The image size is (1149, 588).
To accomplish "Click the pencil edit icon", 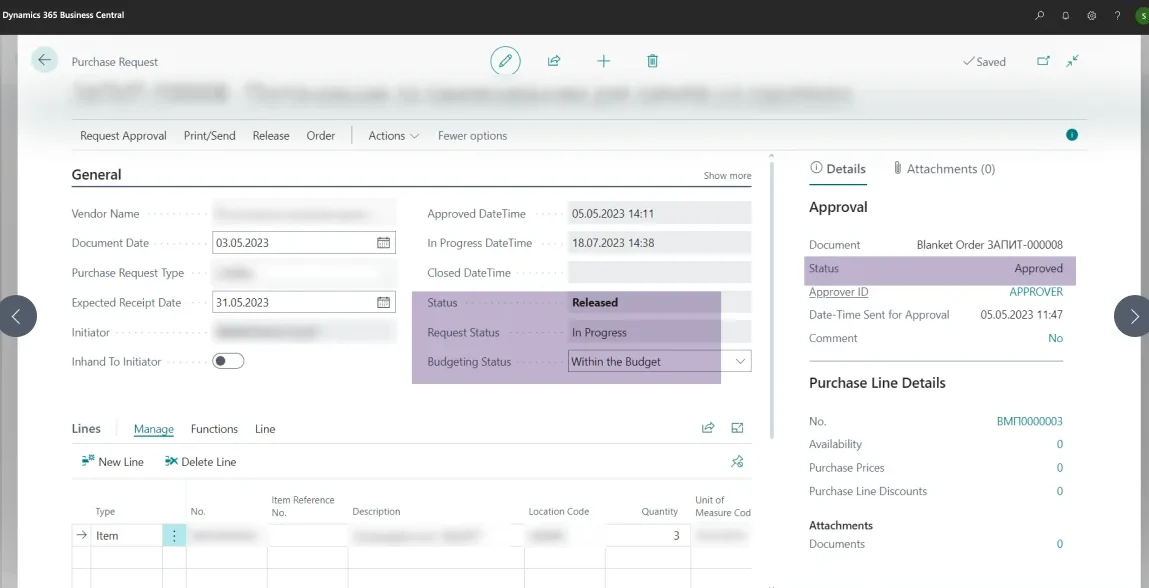I will click(x=505, y=61).
